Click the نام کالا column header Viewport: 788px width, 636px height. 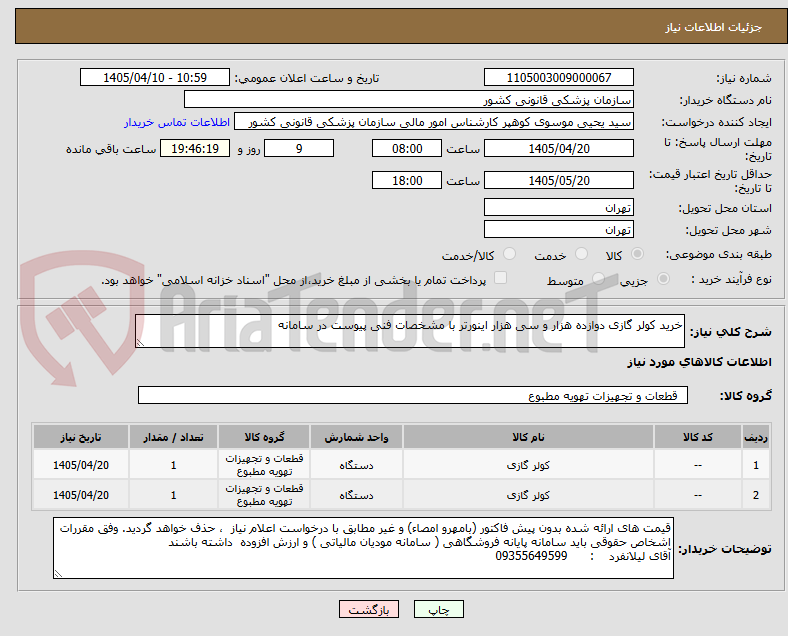click(528, 437)
